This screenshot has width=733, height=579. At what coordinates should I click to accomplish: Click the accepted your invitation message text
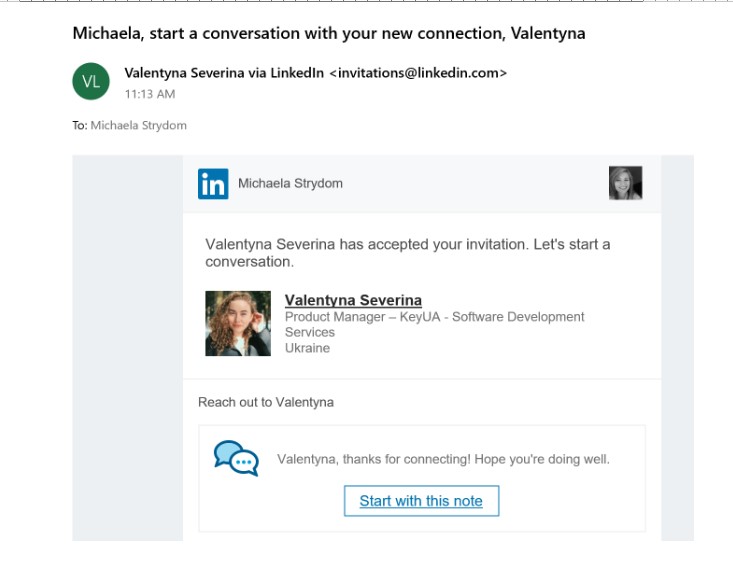point(408,253)
